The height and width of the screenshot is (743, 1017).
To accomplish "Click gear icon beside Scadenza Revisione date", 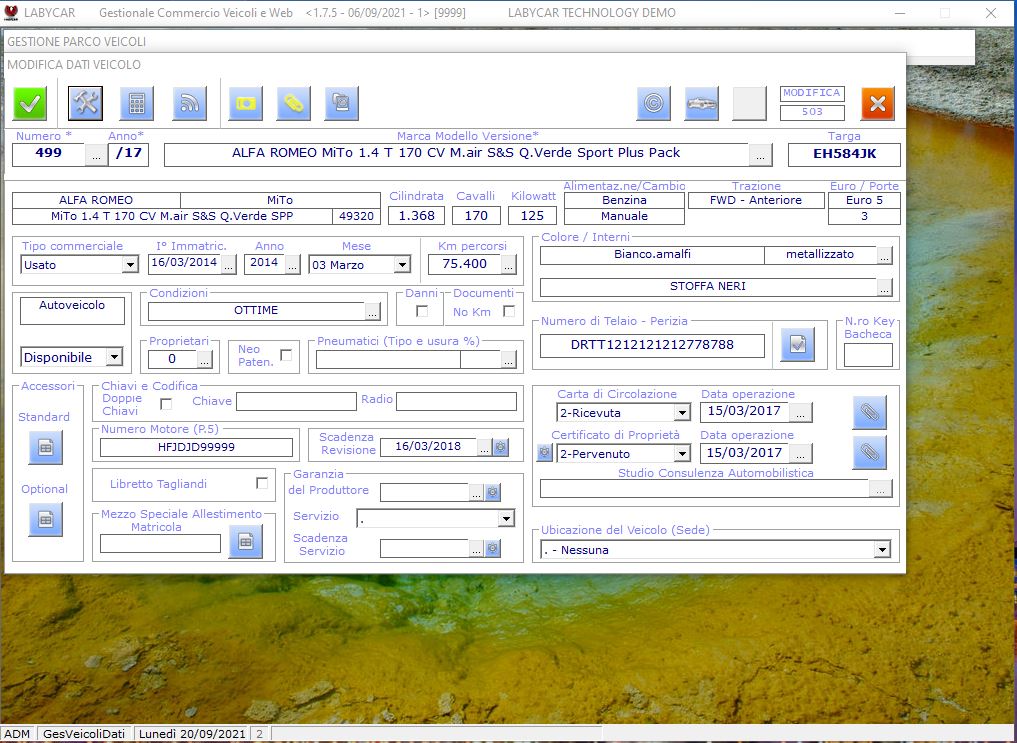I will click(x=501, y=447).
